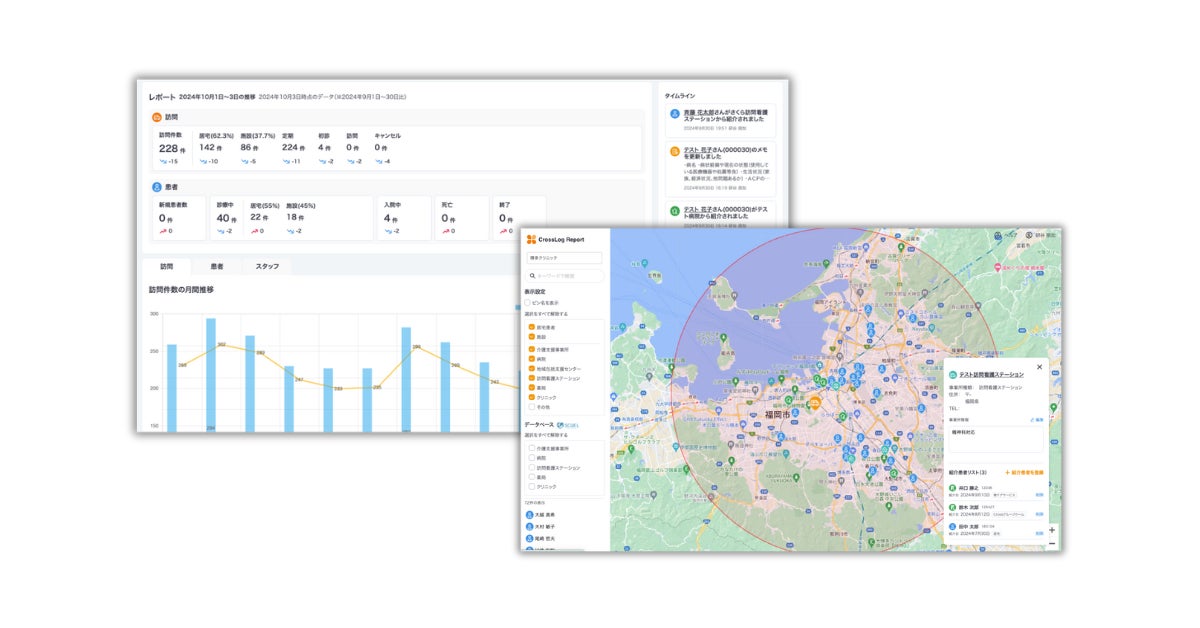Open the clinic selector dropdown in sidebar
The width and height of the screenshot is (1200, 628).
point(564,258)
